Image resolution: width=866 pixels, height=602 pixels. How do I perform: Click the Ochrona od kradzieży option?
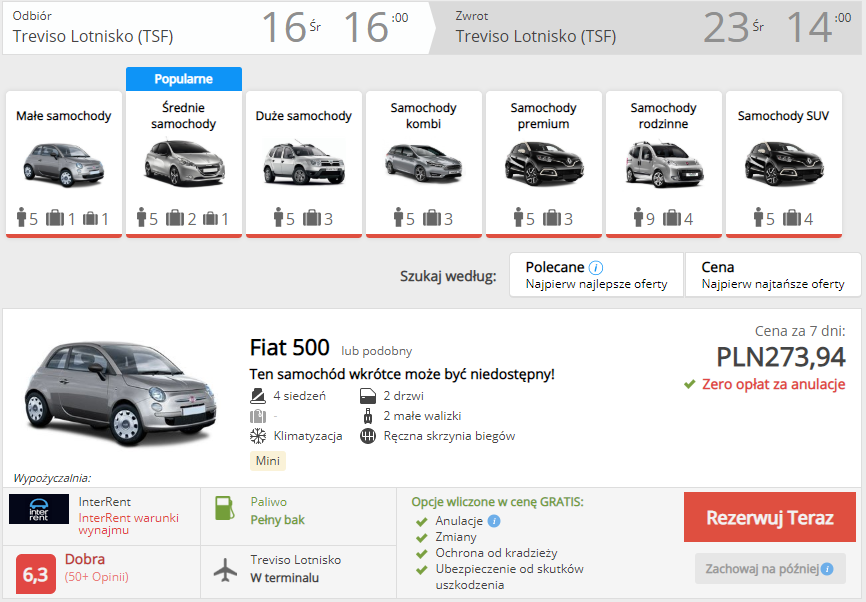point(496,553)
